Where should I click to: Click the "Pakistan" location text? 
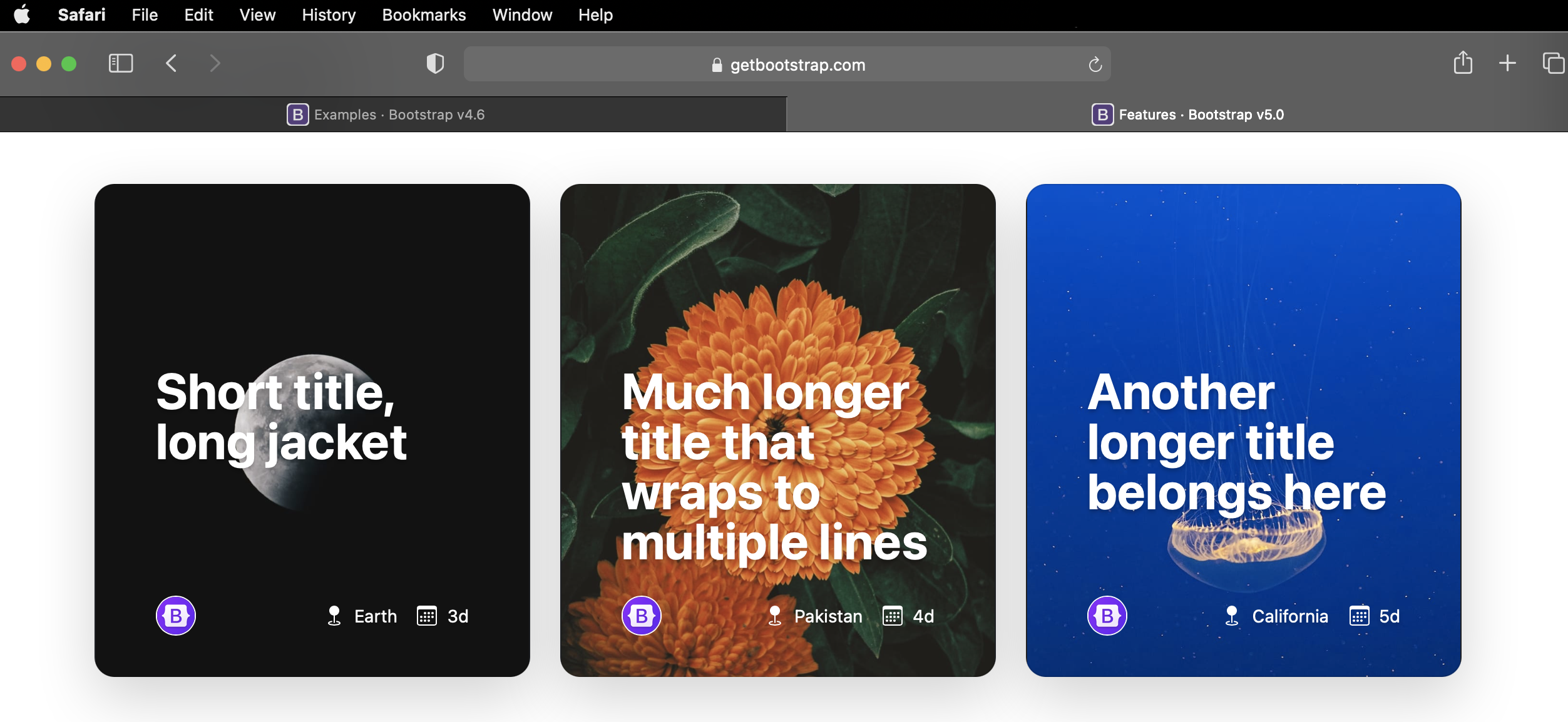coord(828,616)
